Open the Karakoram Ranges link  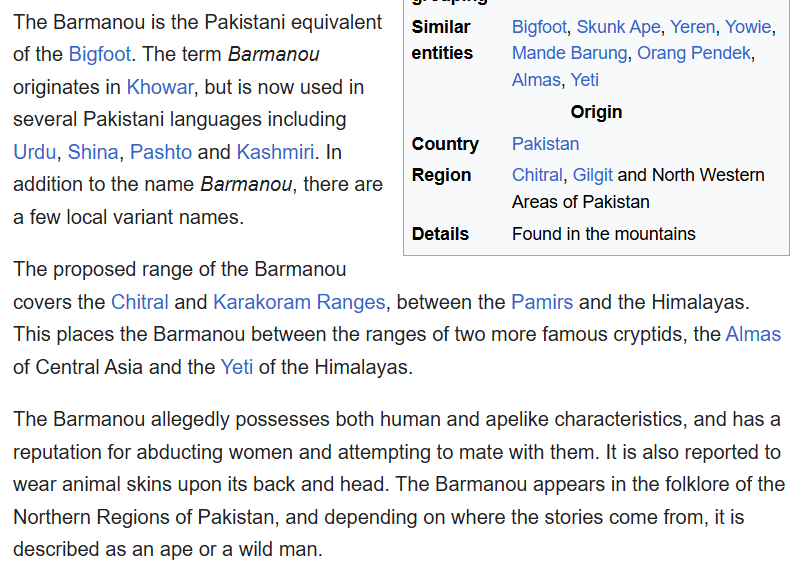[x=299, y=302]
